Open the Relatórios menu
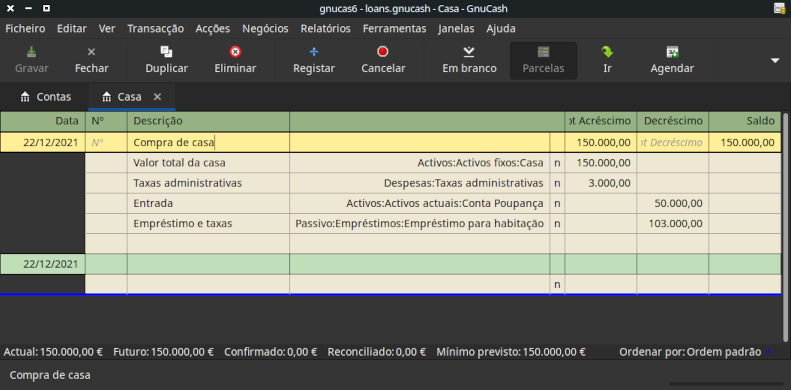This screenshot has width=791, height=390. point(325,28)
